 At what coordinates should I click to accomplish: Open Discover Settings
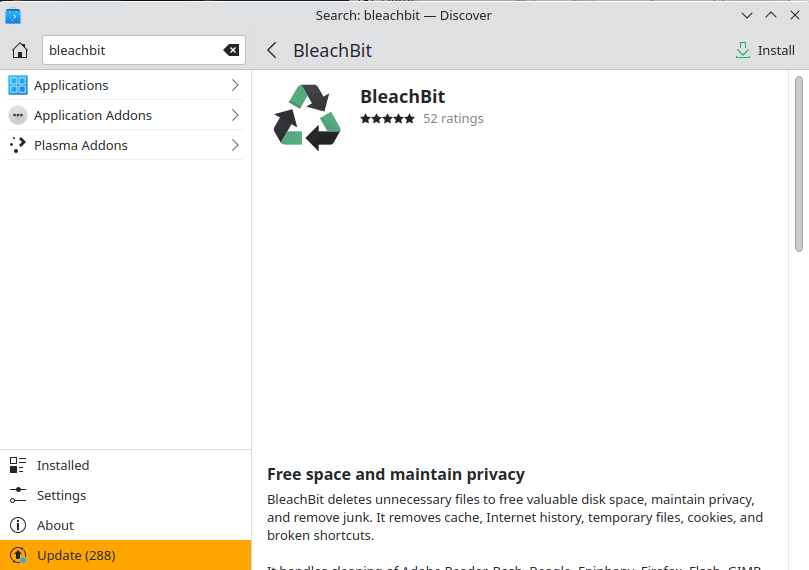[x=125, y=495]
